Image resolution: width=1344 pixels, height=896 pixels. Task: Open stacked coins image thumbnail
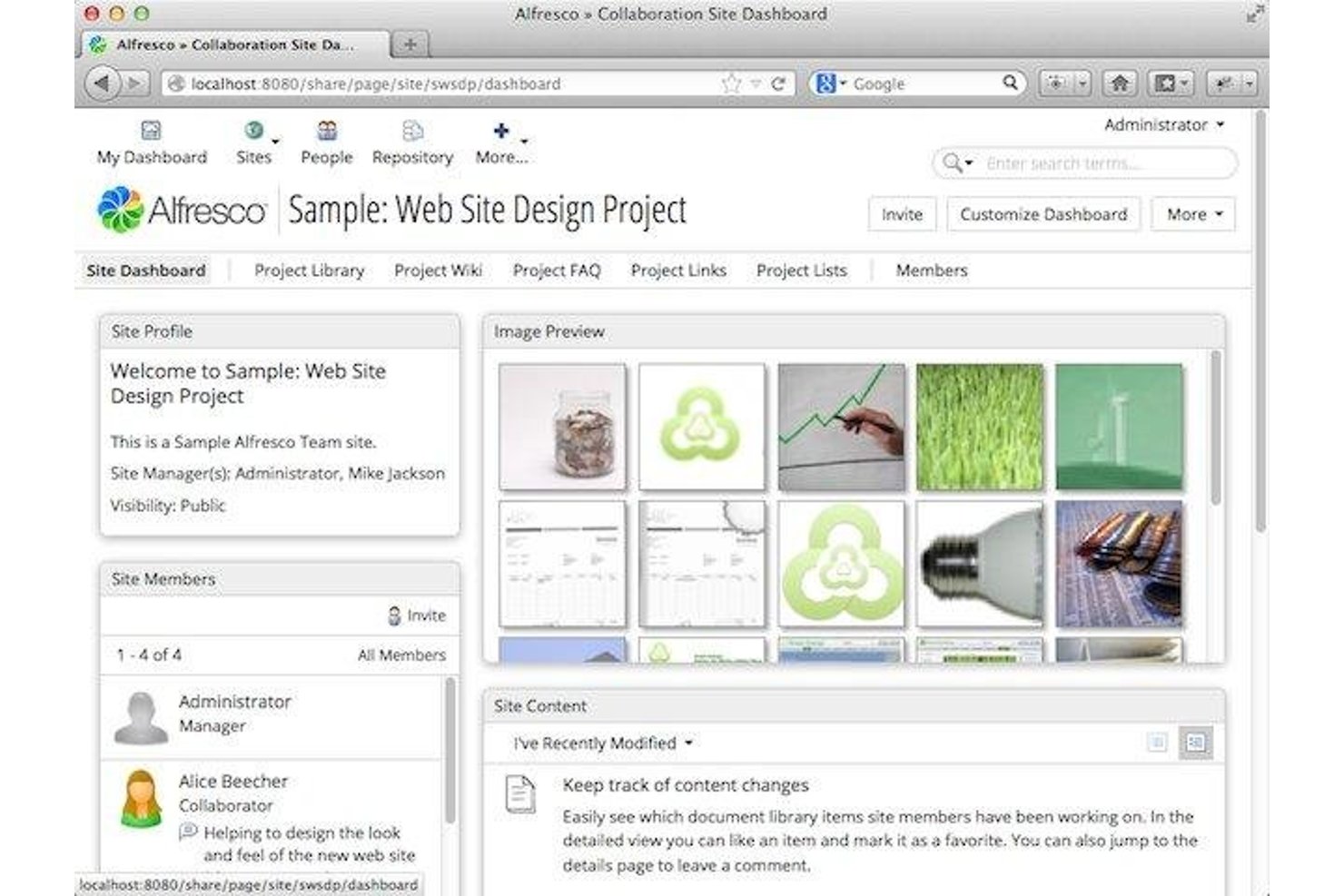[x=1119, y=564]
